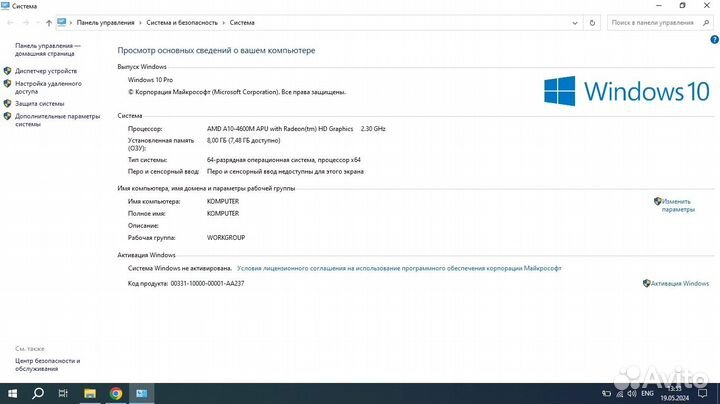
Task: Expand the address bar history dropdown
Action: (x=575, y=22)
